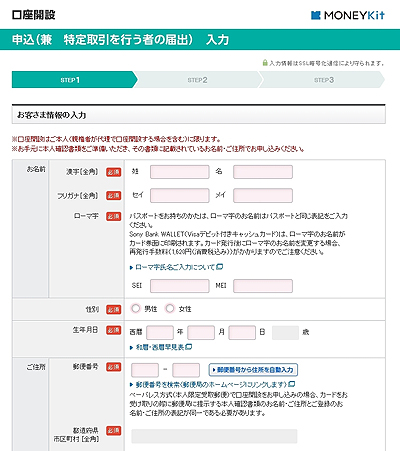Click the 口座開設 page title
The height and width of the screenshot is (451, 400).
coord(34,15)
